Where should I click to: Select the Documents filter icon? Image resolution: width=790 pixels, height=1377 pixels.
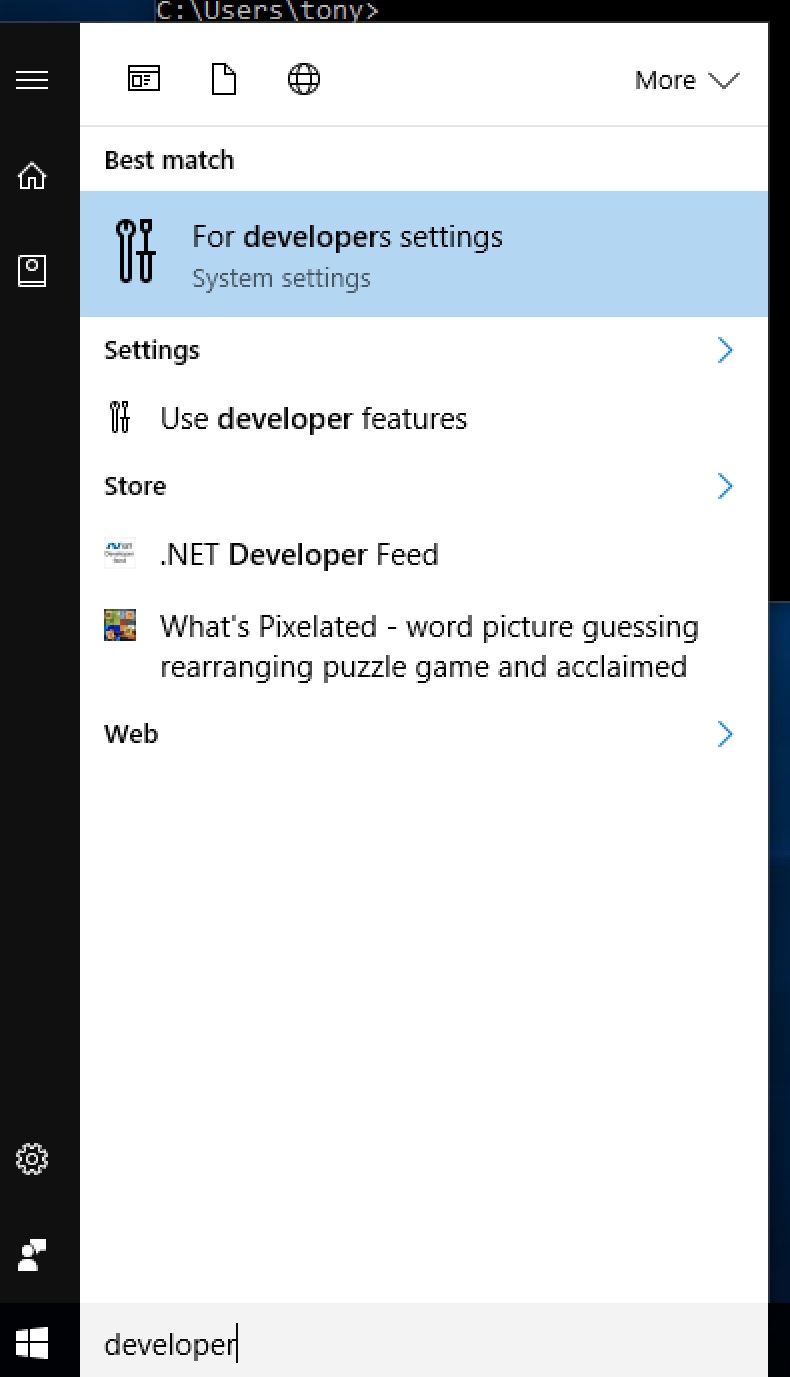(223, 79)
